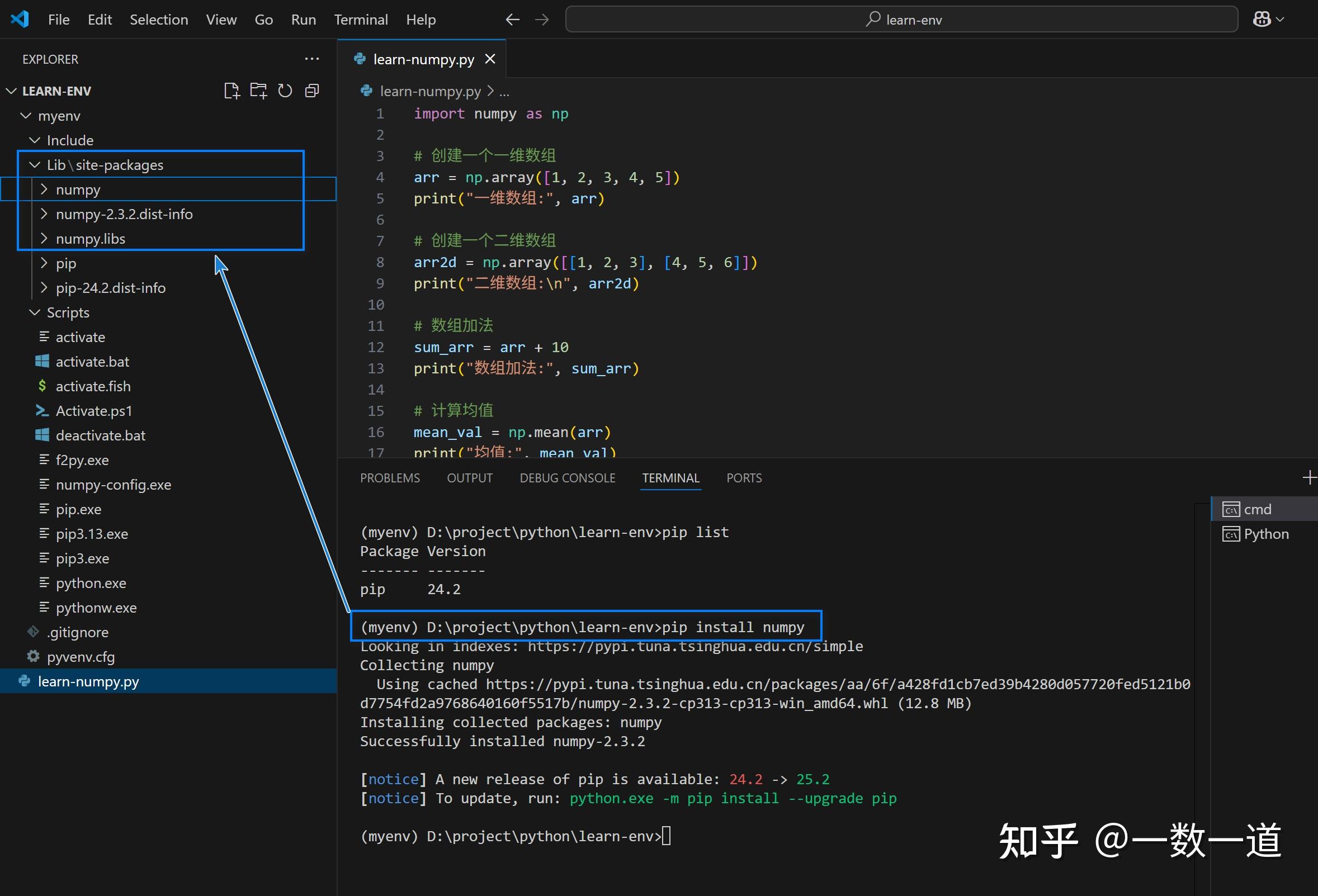Open the Copilot icon at top right
This screenshot has width=1318, height=896.
coord(1264,18)
